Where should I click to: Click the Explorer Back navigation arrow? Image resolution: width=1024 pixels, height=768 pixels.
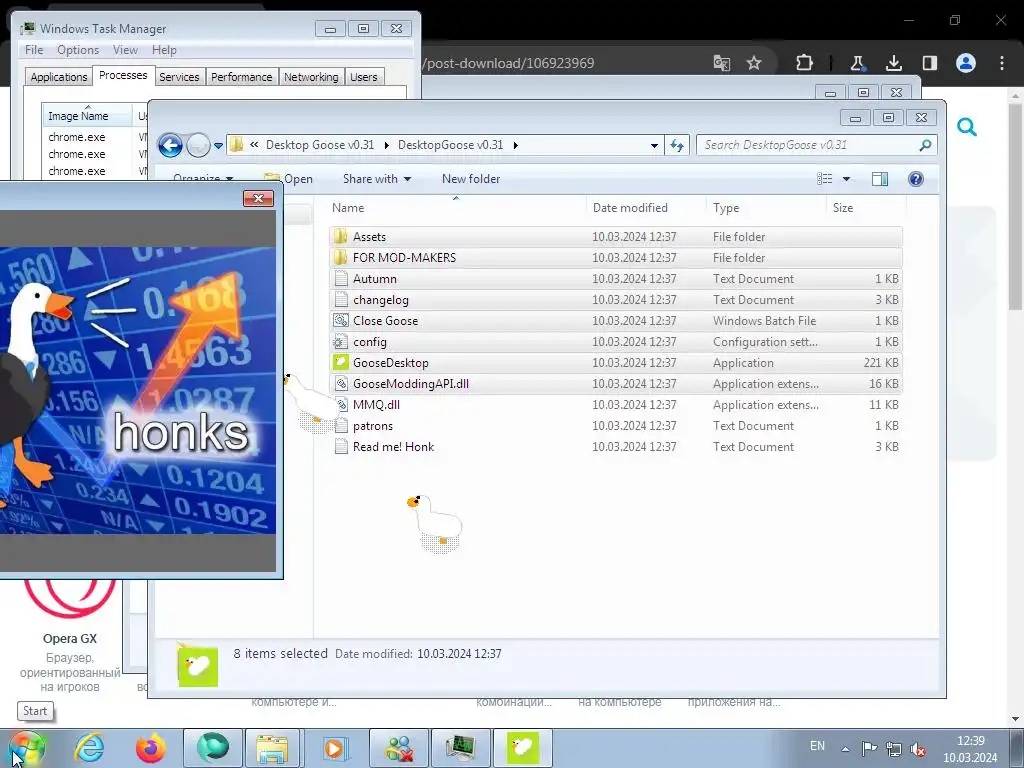(x=170, y=145)
